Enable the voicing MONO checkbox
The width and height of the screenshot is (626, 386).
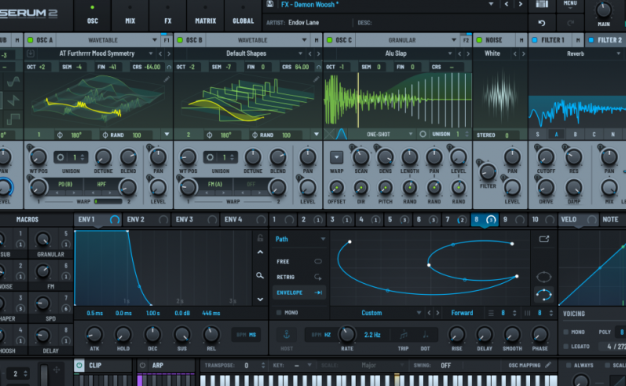[x=566, y=332]
